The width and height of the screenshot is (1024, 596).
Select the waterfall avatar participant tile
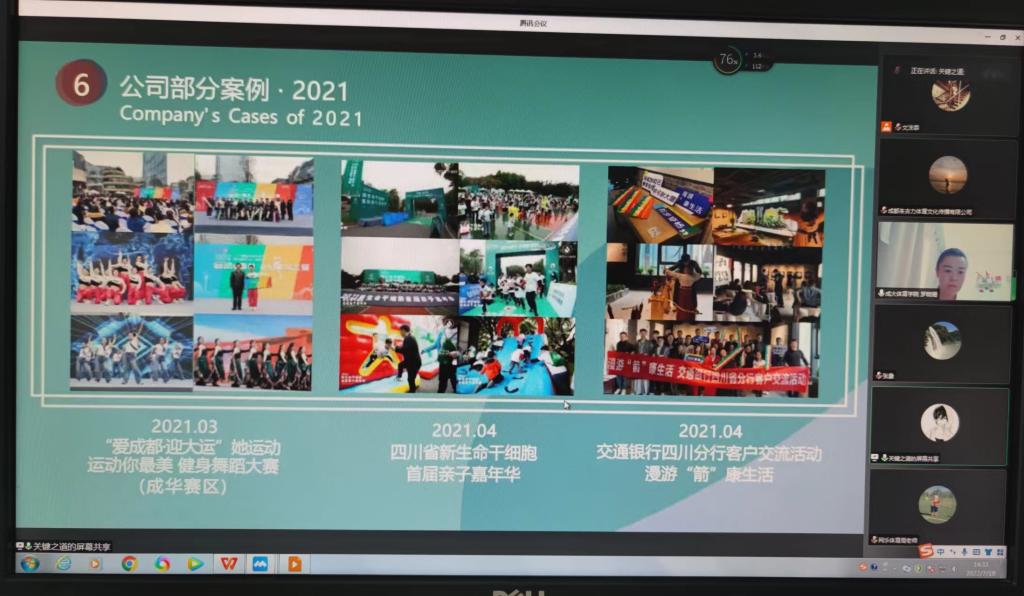[942, 343]
